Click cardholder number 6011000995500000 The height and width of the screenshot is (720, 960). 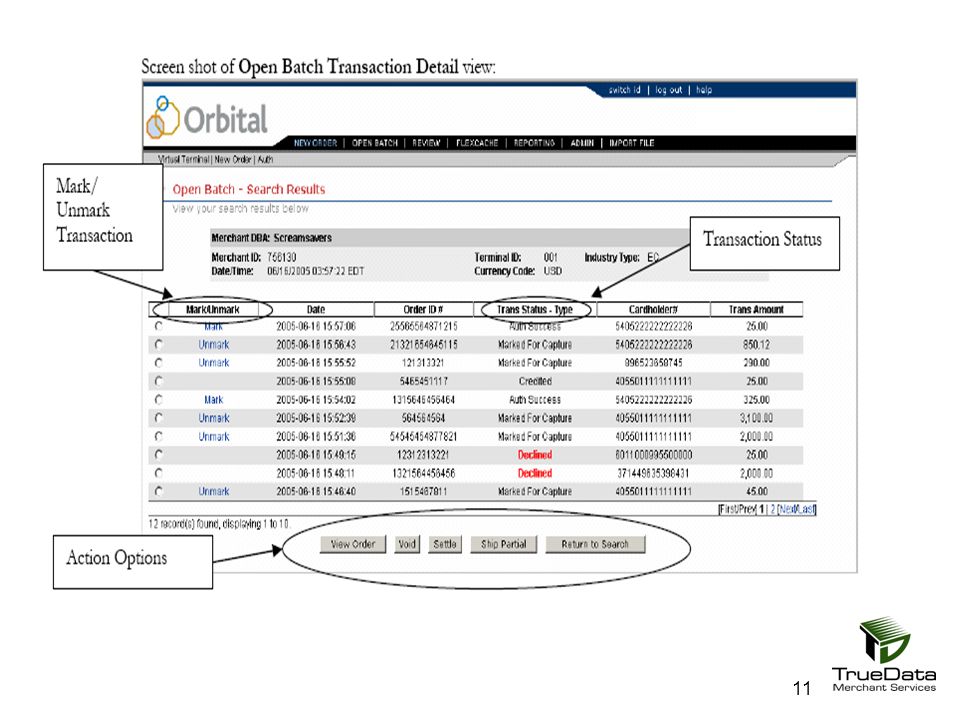click(x=653, y=455)
